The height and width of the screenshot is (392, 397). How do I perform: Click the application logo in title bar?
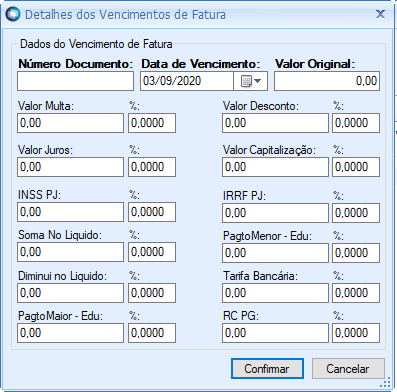pos(13,14)
